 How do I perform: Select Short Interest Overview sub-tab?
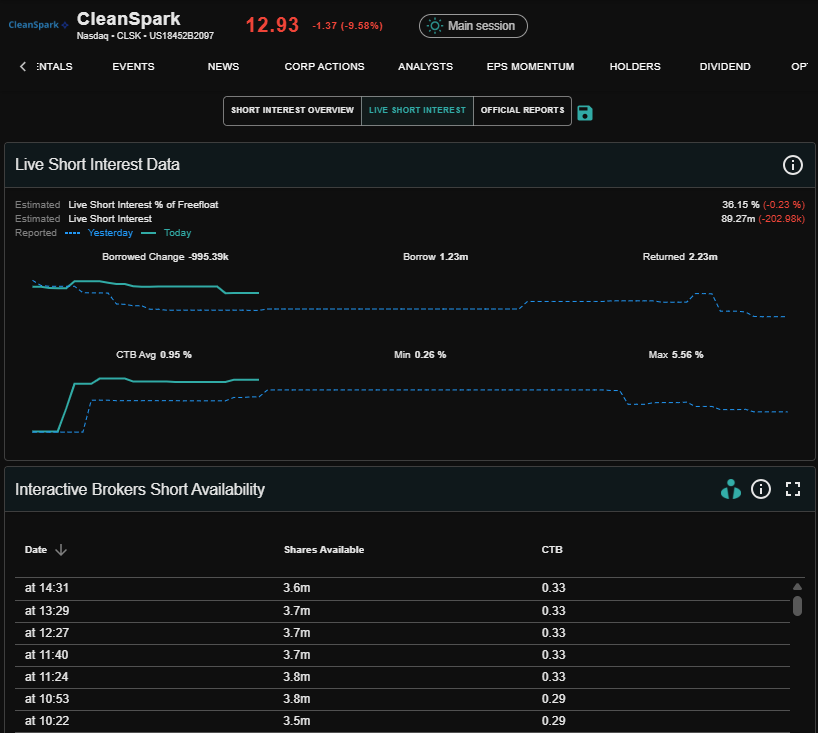click(x=293, y=111)
